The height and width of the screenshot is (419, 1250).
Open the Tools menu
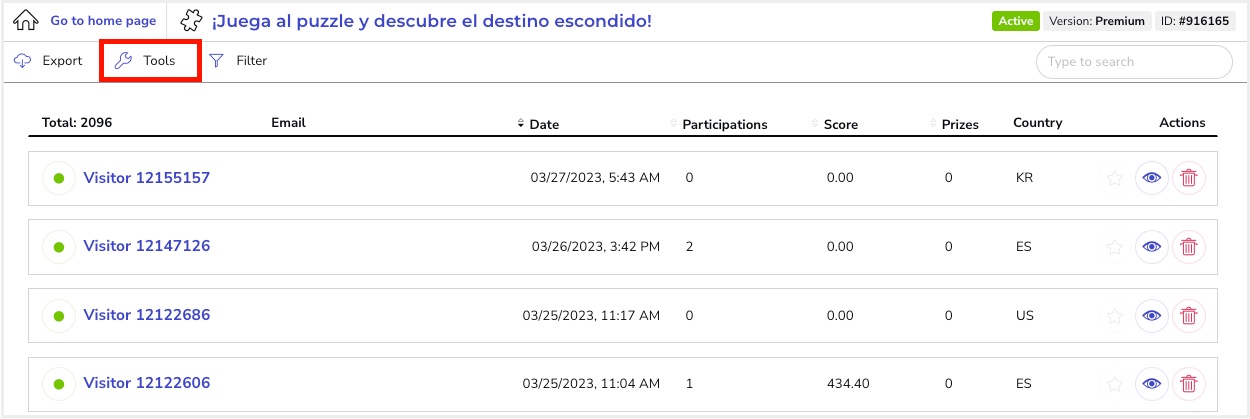[x=151, y=61]
